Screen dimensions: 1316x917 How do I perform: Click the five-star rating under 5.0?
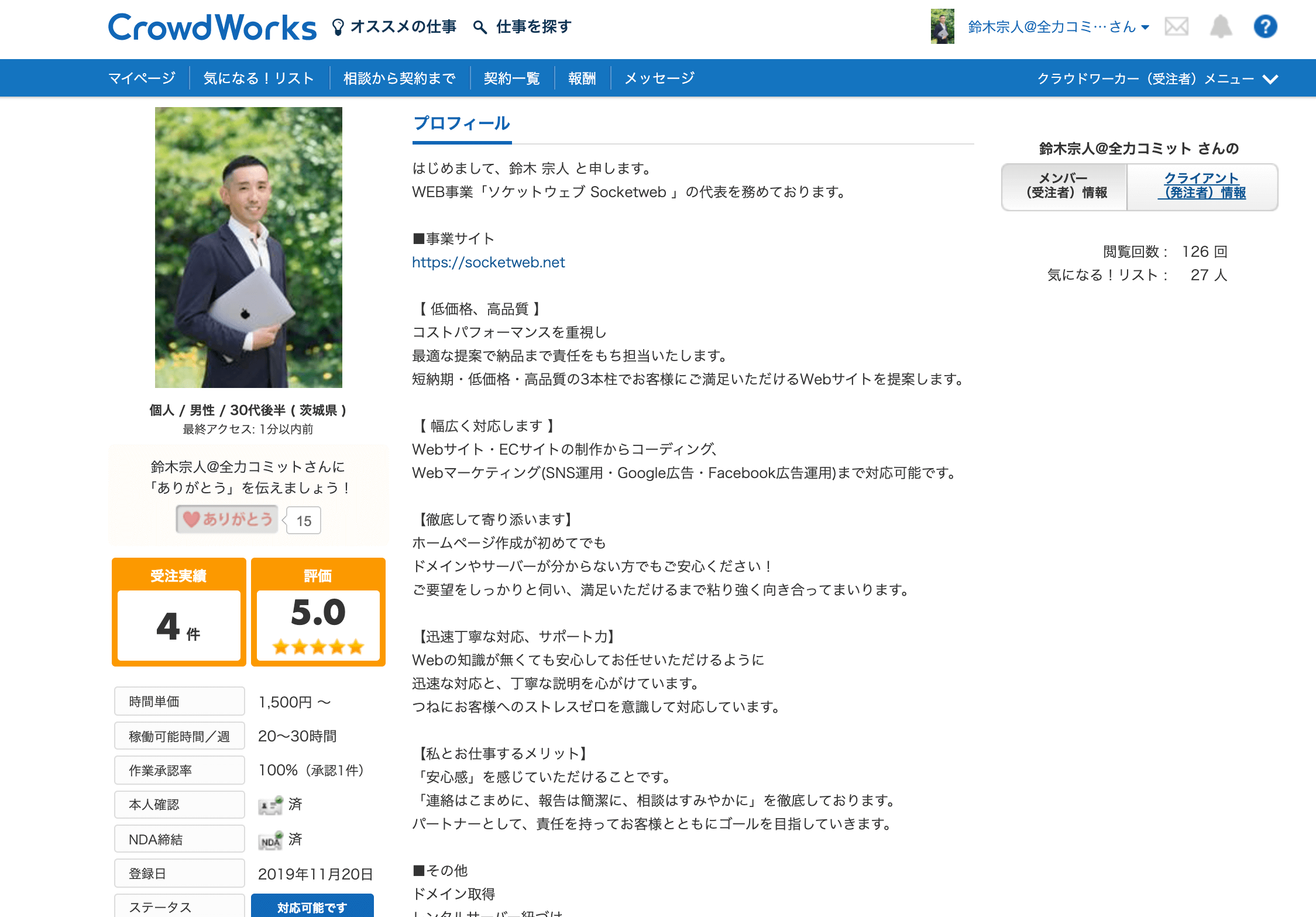[x=318, y=647]
